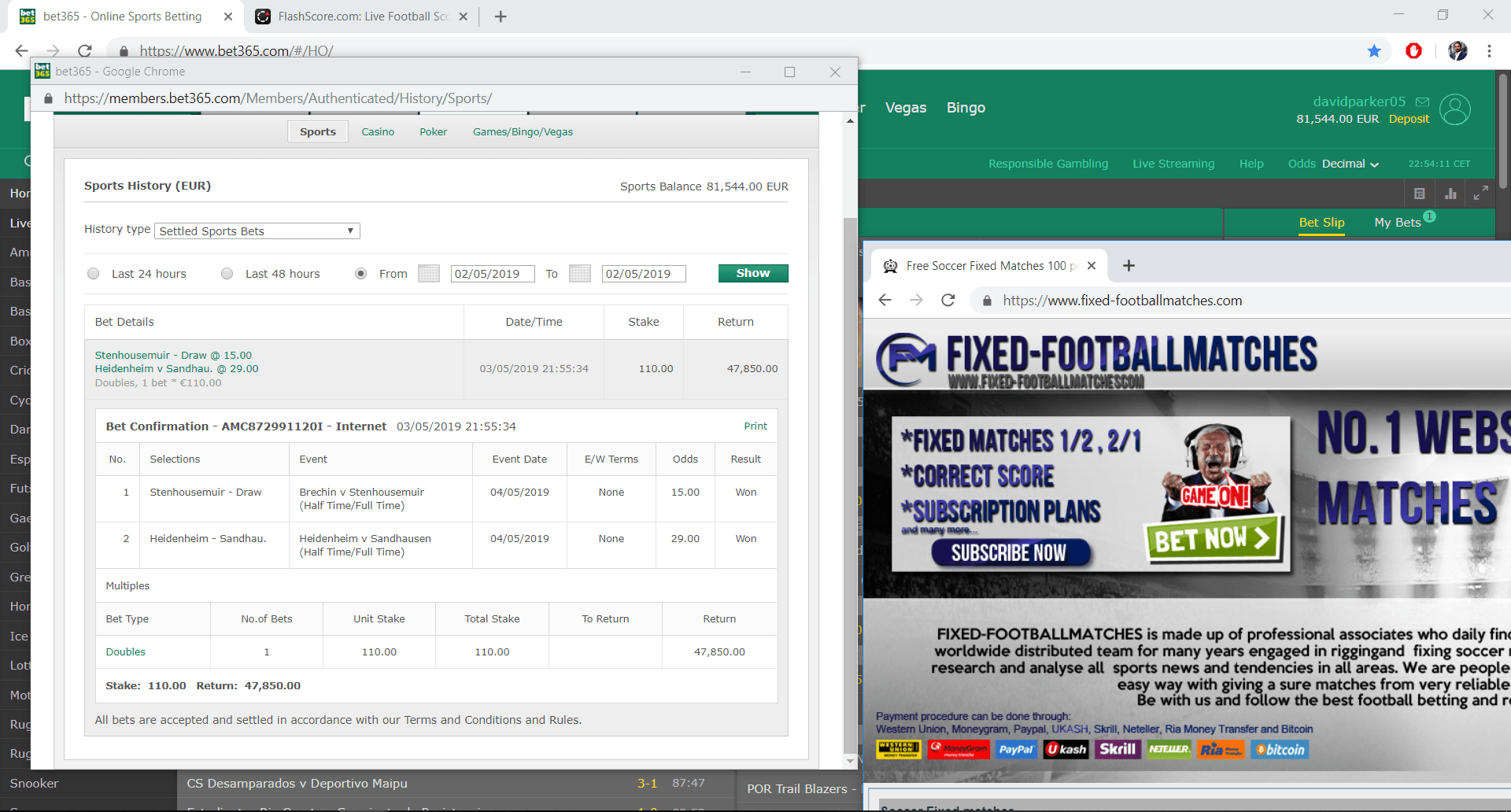Open Chrome profile avatar icon
This screenshot has height=812, width=1511.
[x=1457, y=51]
